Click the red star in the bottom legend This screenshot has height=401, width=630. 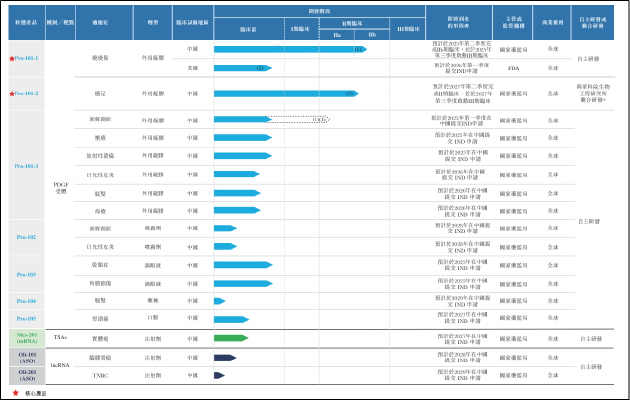pos(15,393)
